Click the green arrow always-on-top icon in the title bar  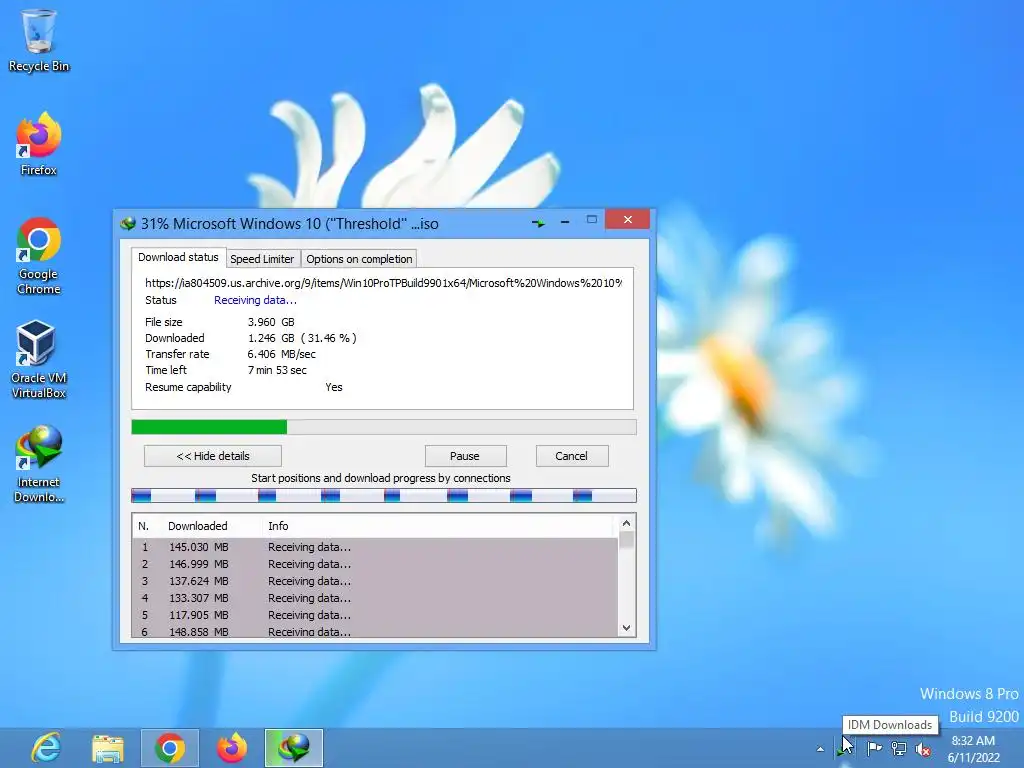click(x=538, y=223)
